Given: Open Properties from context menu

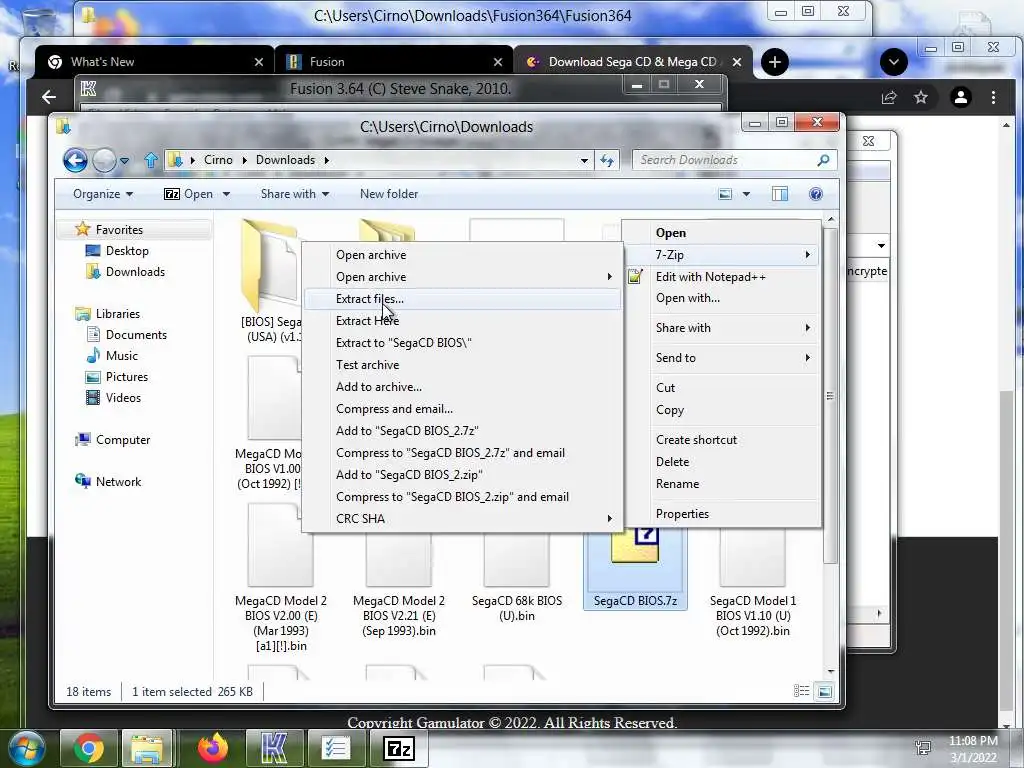Looking at the screenshot, I should [722, 514].
